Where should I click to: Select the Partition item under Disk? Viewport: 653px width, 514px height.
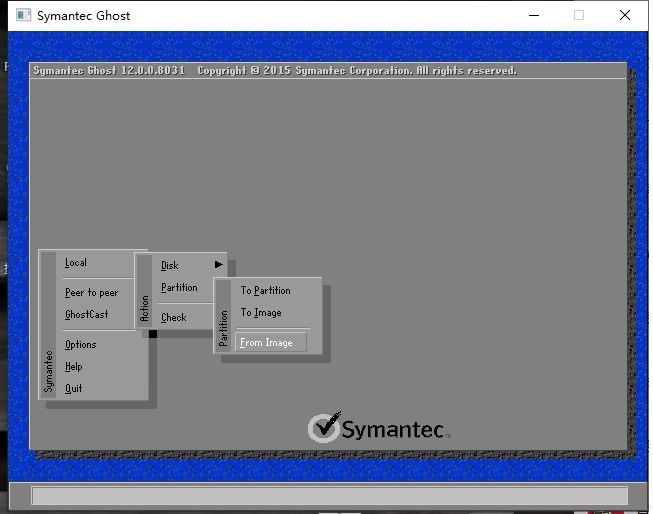click(179, 288)
